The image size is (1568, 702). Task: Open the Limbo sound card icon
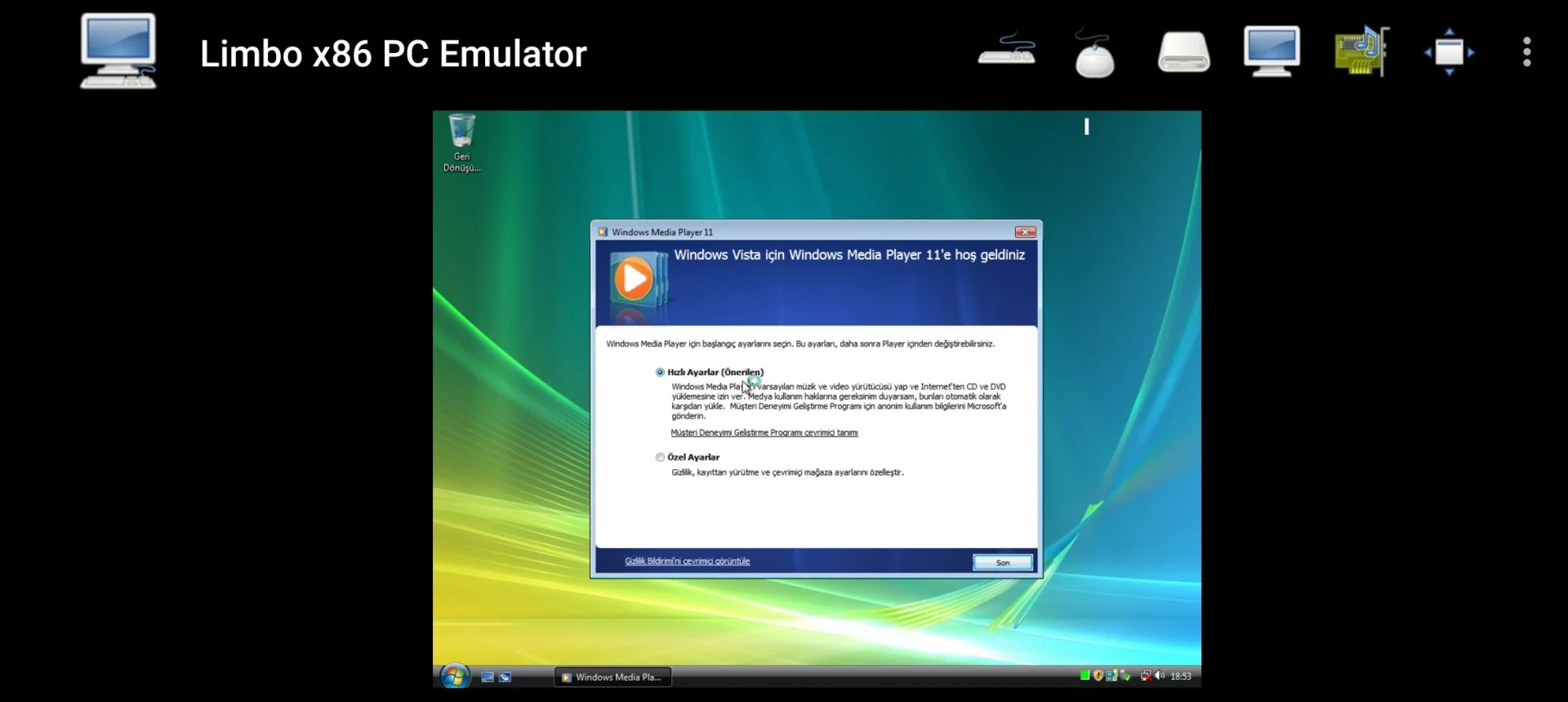[1361, 51]
